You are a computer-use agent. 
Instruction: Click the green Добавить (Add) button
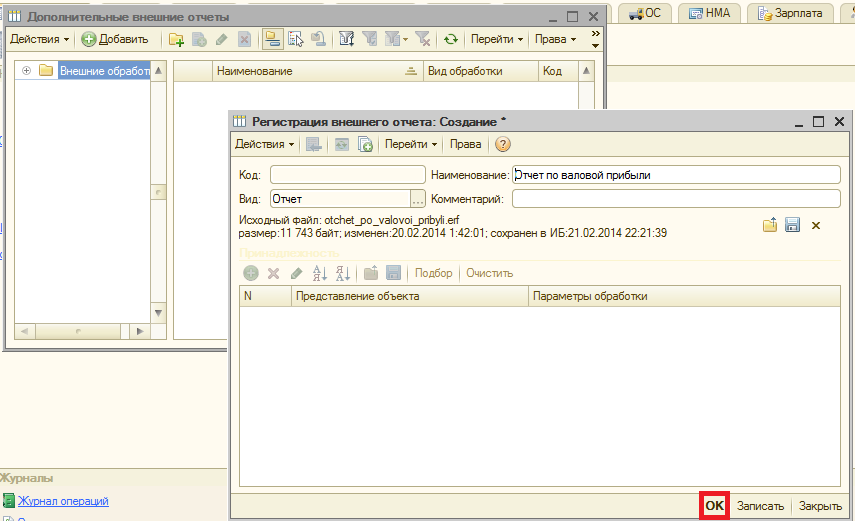tap(115, 39)
